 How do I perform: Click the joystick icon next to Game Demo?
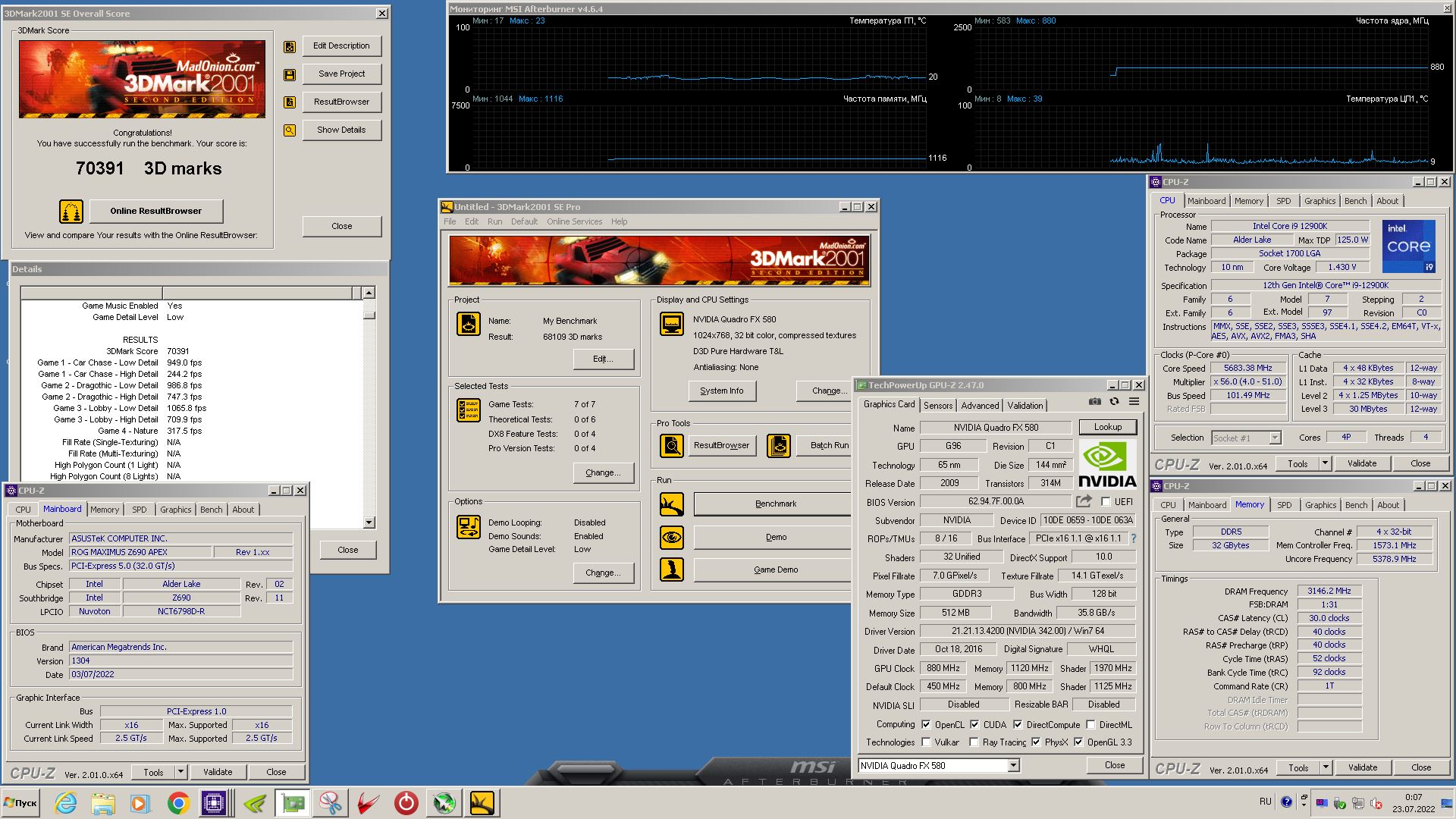click(671, 570)
